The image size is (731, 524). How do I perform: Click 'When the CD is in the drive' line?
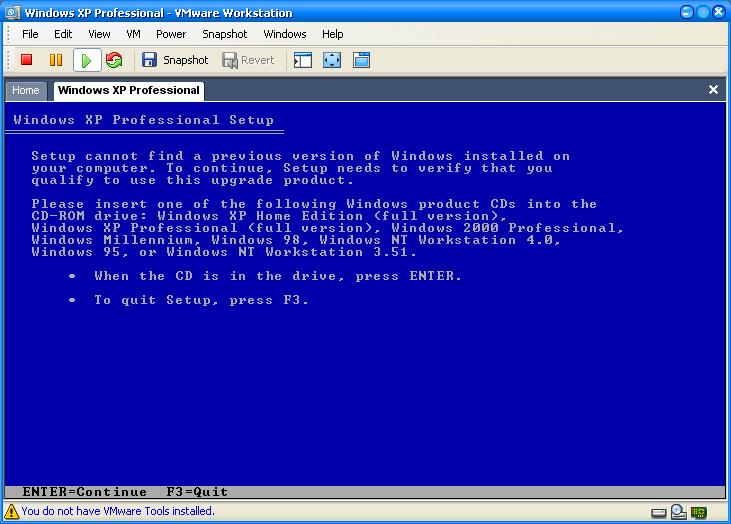point(278,276)
